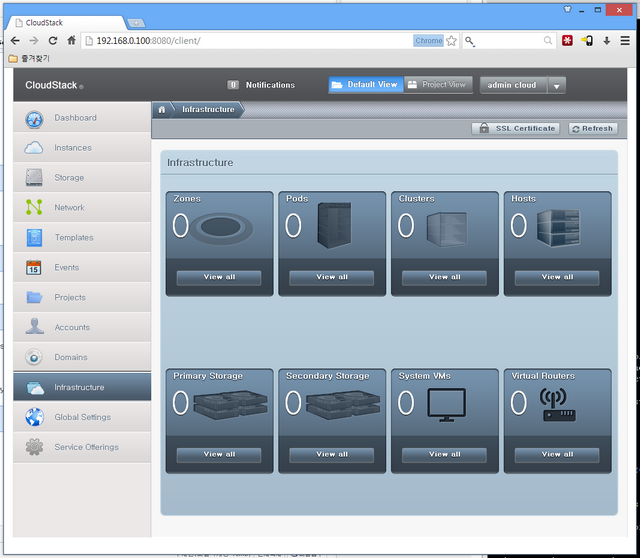View all Secondary Storage
The height and width of the screenshot is (558, 640).
coord(332,454)
